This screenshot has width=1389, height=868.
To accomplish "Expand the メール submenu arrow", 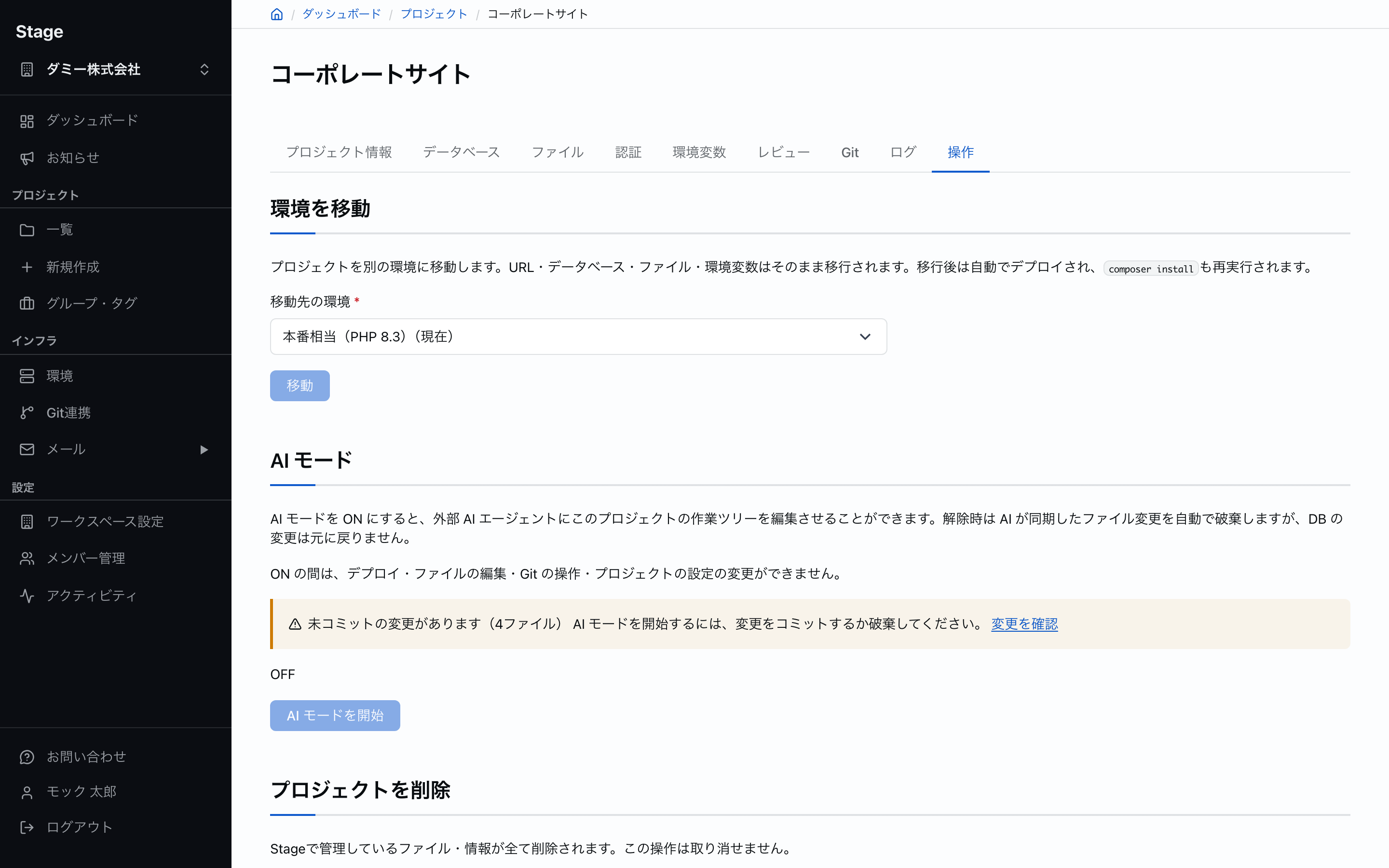I will (204, 449).
